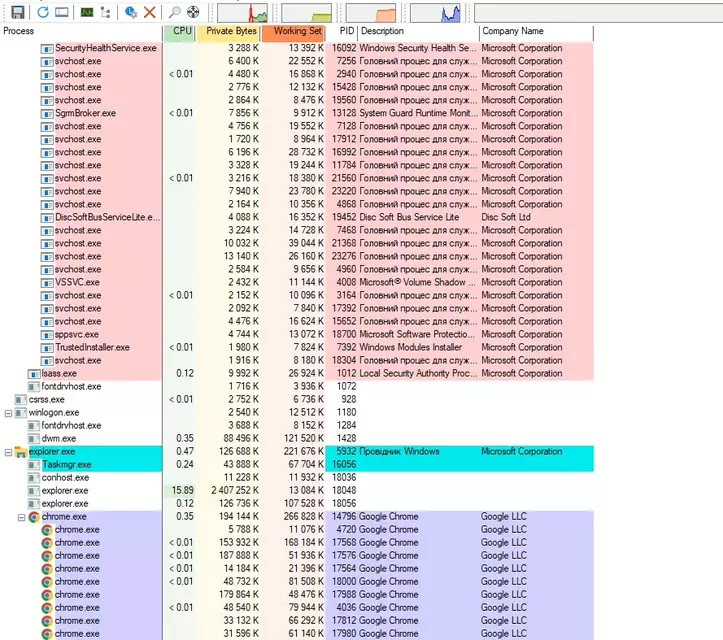Click the Save toolbar icon
The height and width of the screenshot is (640, 723).
pos(18,12)
